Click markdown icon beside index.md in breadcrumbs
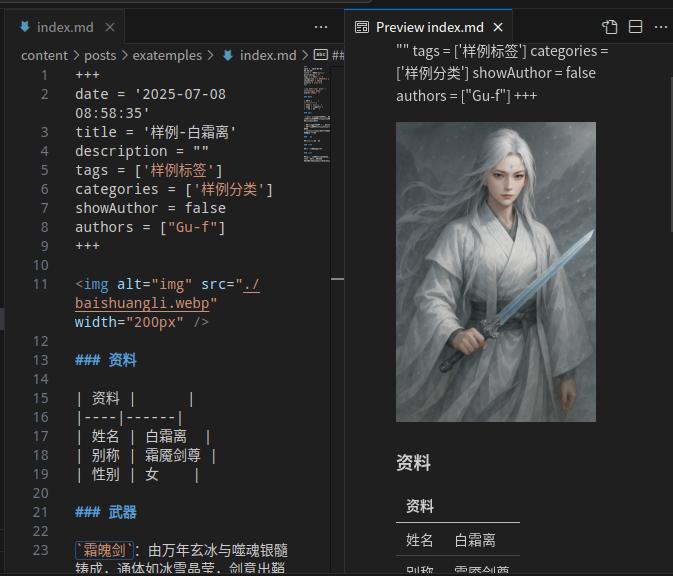 tap(228, 55)
